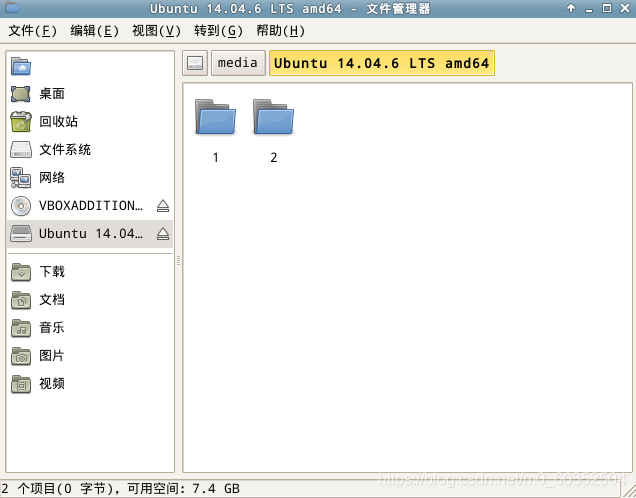The width and height of the screenshot is (636, 498).
Task: Maximize the file manager window
Action: point(607,8)
